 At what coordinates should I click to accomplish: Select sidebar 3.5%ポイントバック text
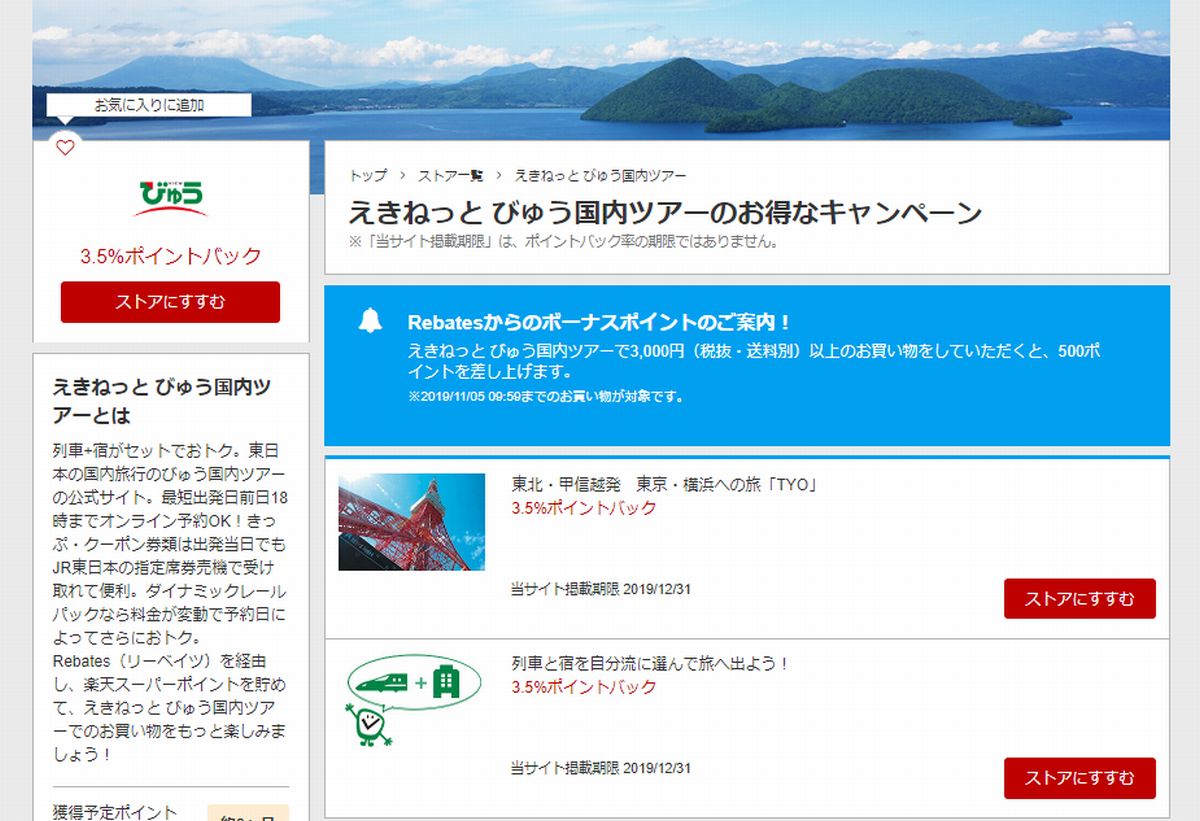(170, 255)
